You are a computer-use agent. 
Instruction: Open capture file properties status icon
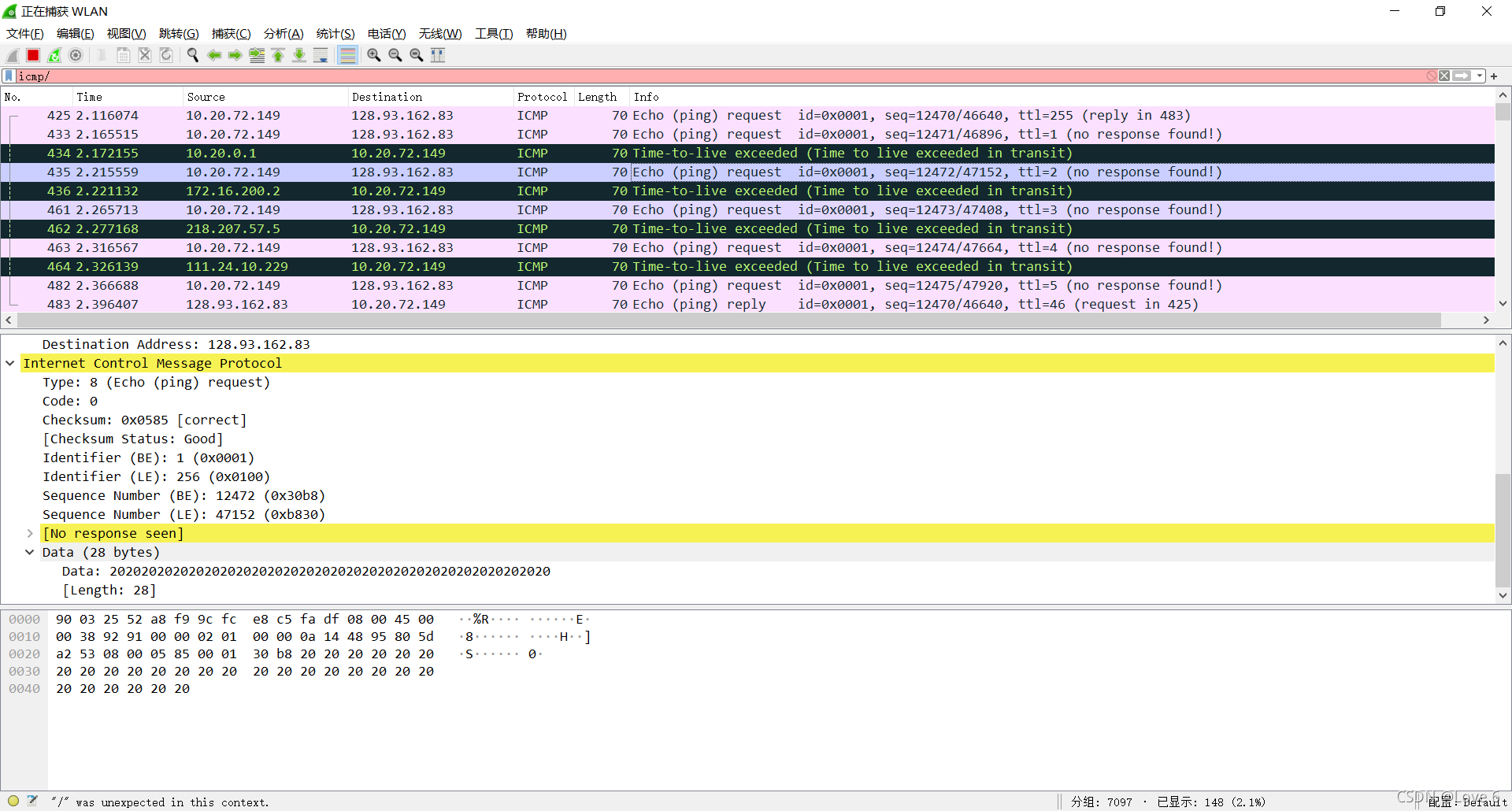(32, 801)
